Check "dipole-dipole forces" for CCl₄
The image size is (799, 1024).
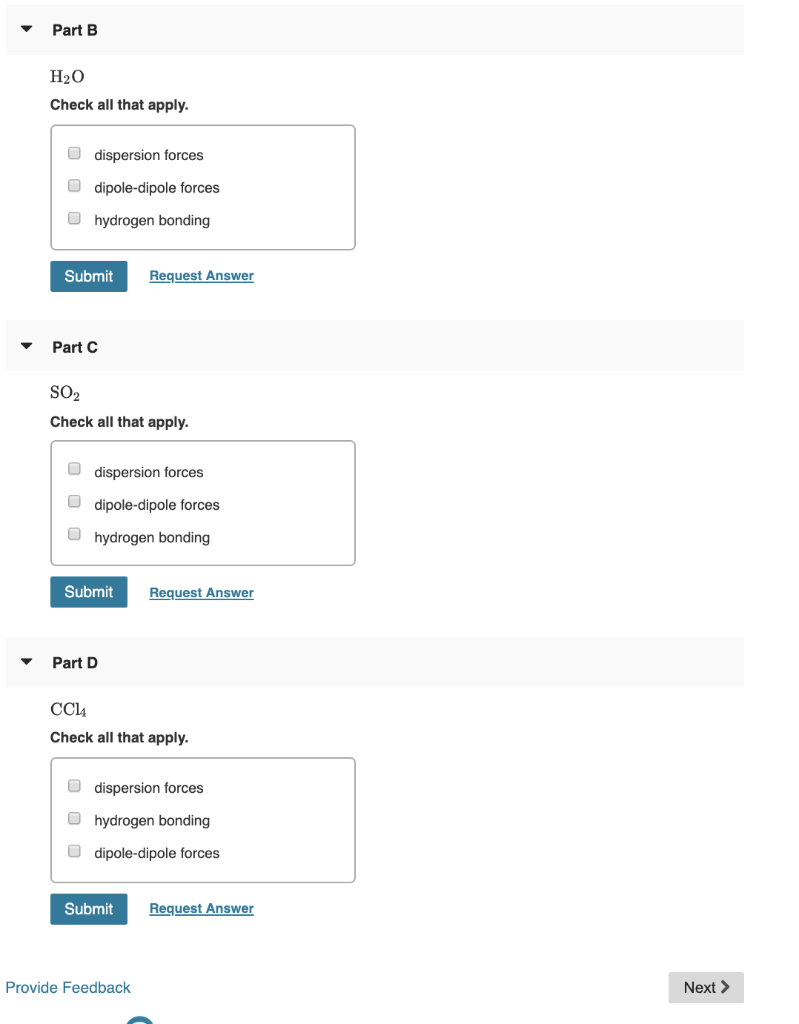(x=74, y=850)
